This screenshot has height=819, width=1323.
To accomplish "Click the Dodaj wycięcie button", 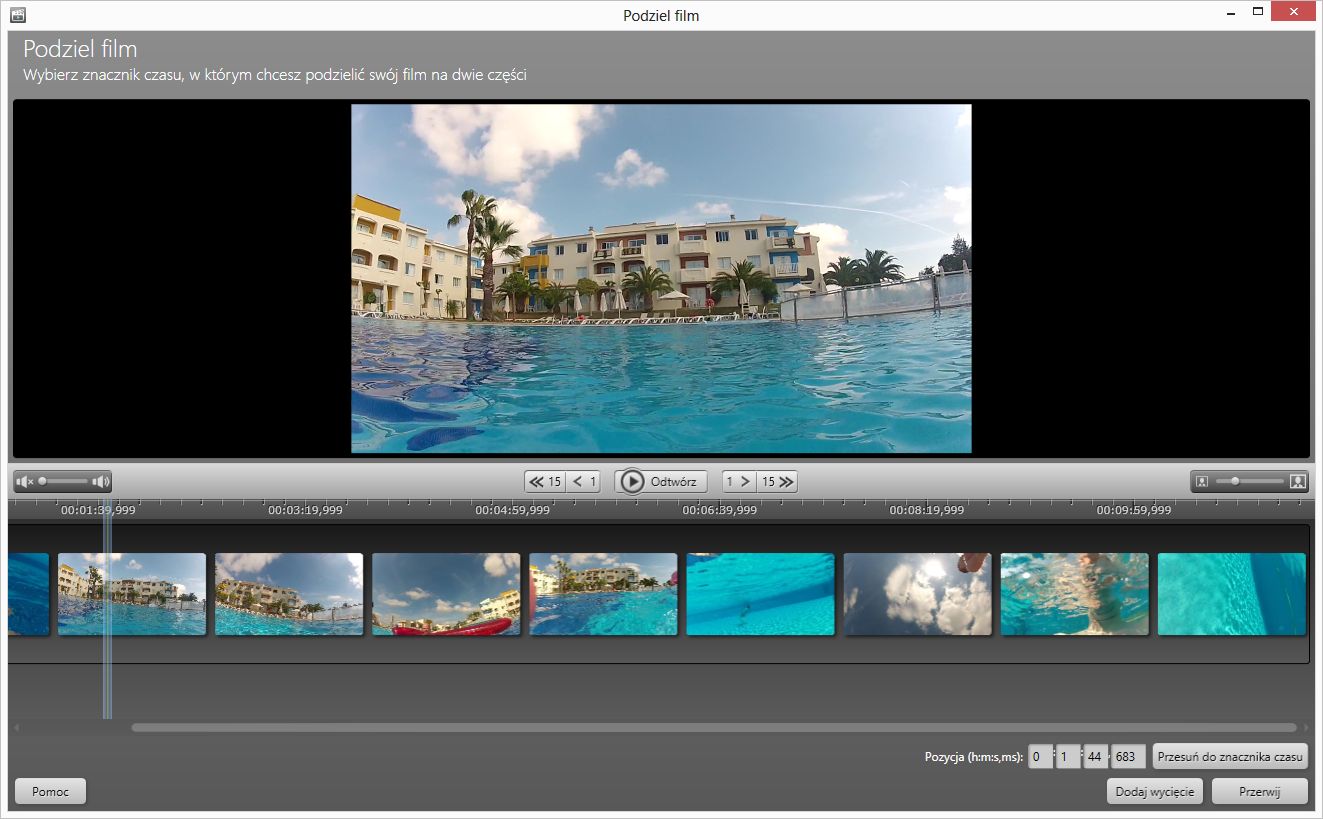I will [1155, 791].
